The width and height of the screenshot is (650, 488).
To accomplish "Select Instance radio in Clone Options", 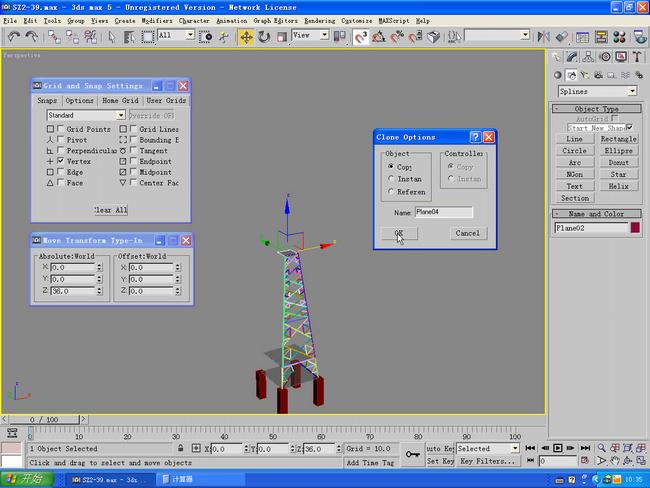I will (391, 179).
